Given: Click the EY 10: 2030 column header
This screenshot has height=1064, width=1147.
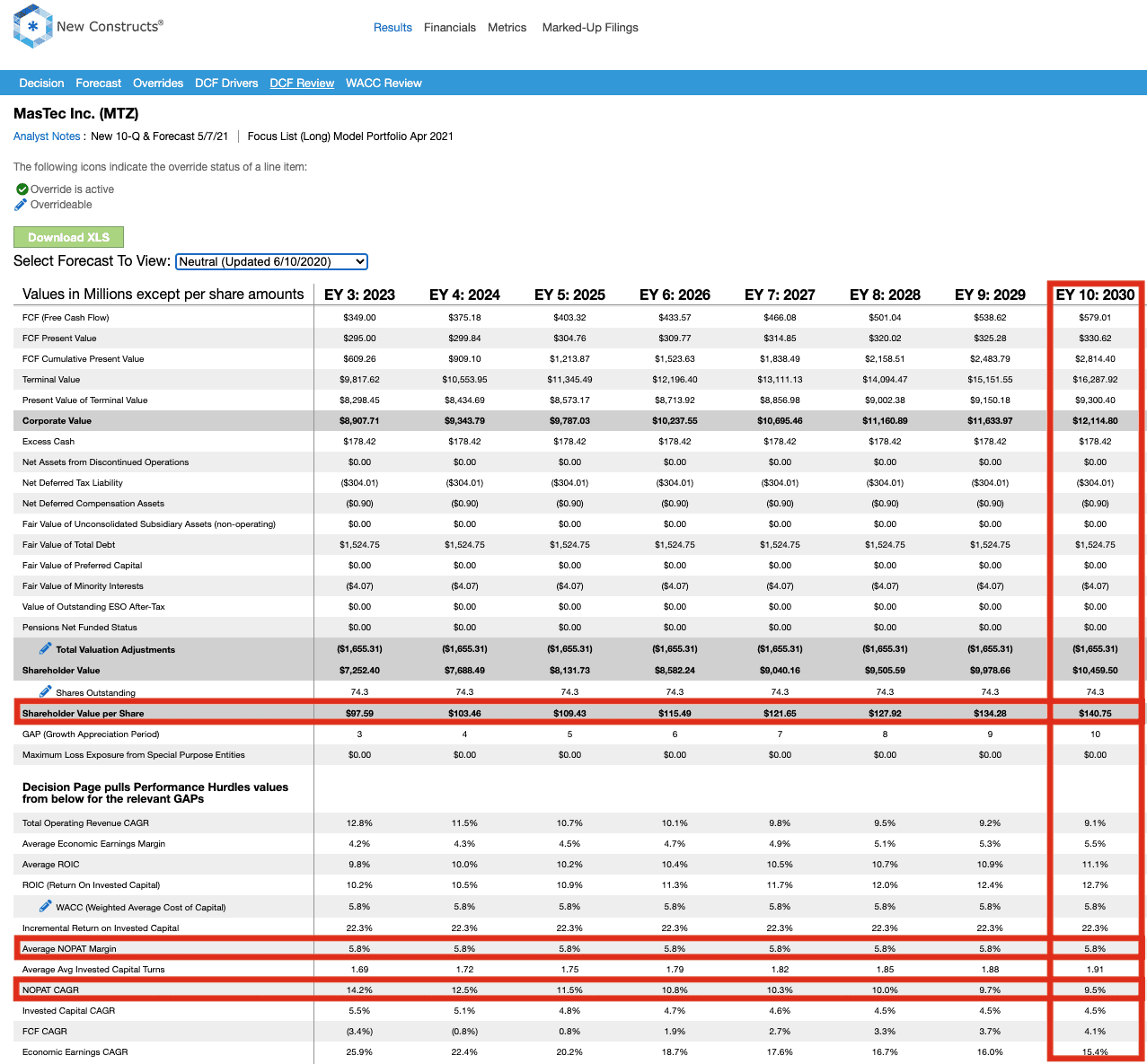Looking at the screenshot, I should [x=1095, y=295].
